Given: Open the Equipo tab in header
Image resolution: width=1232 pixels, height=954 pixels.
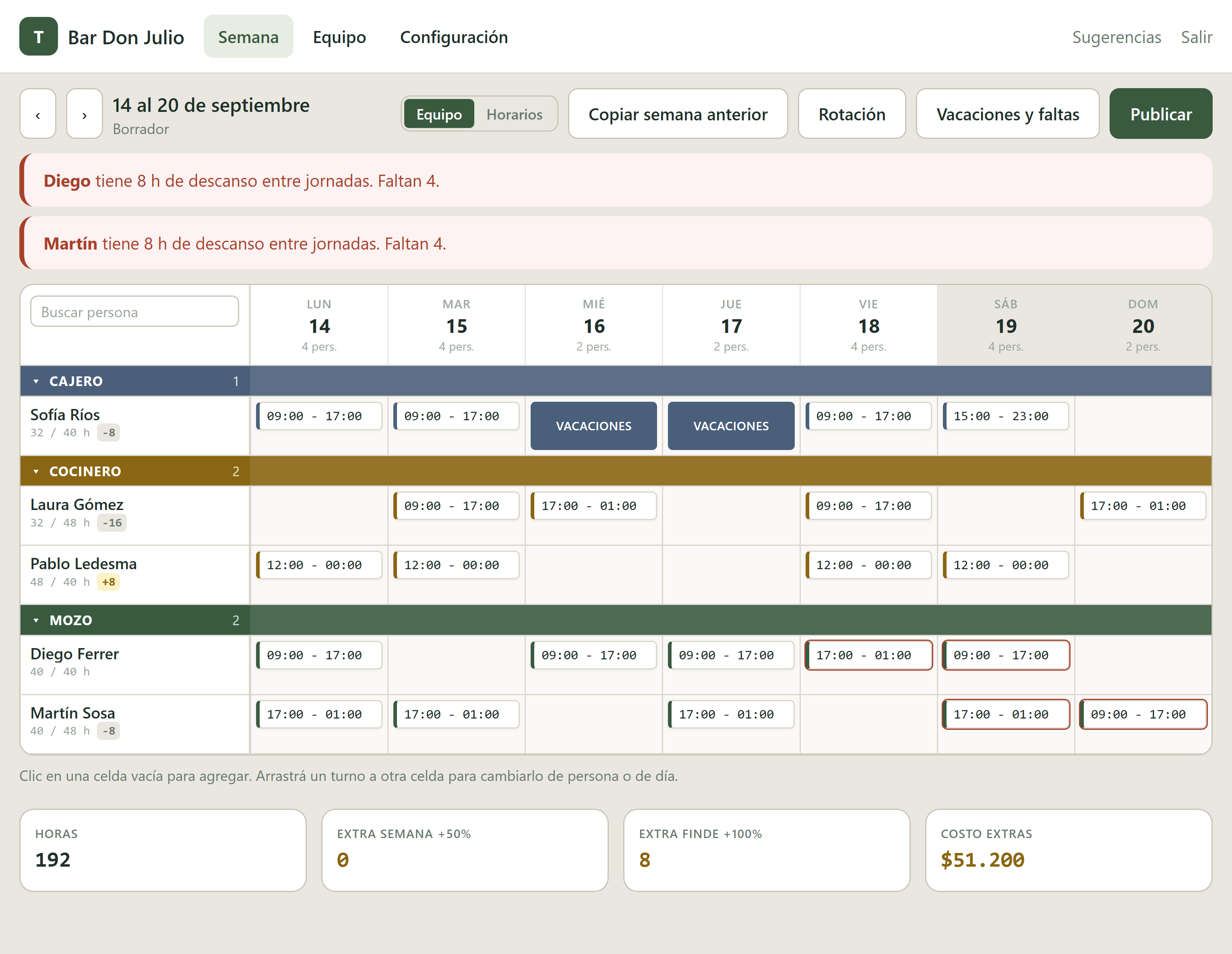Looking at the screenshot, I should (x=339, y=37).
